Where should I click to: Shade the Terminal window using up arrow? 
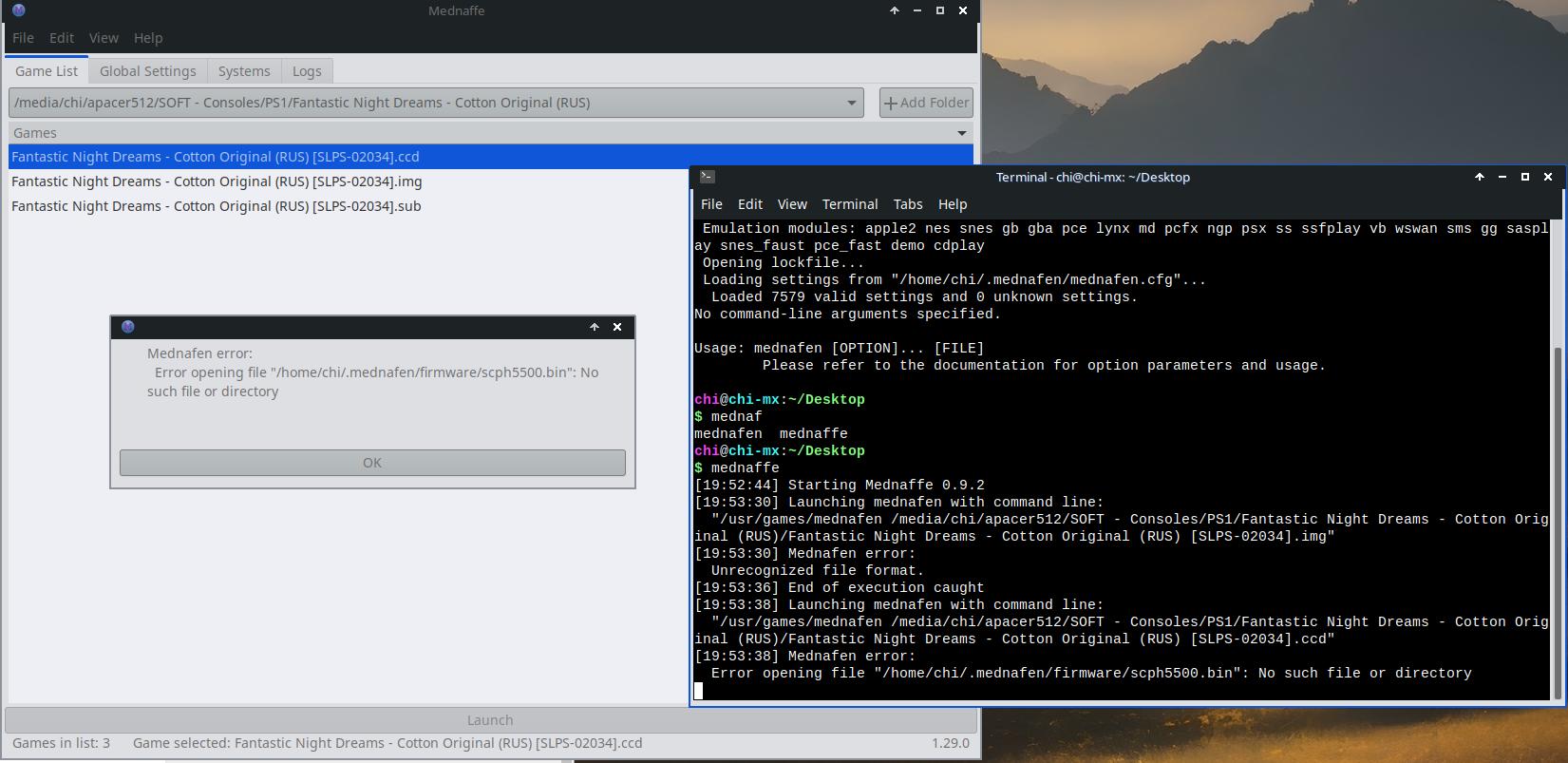tap(1480, 177)
